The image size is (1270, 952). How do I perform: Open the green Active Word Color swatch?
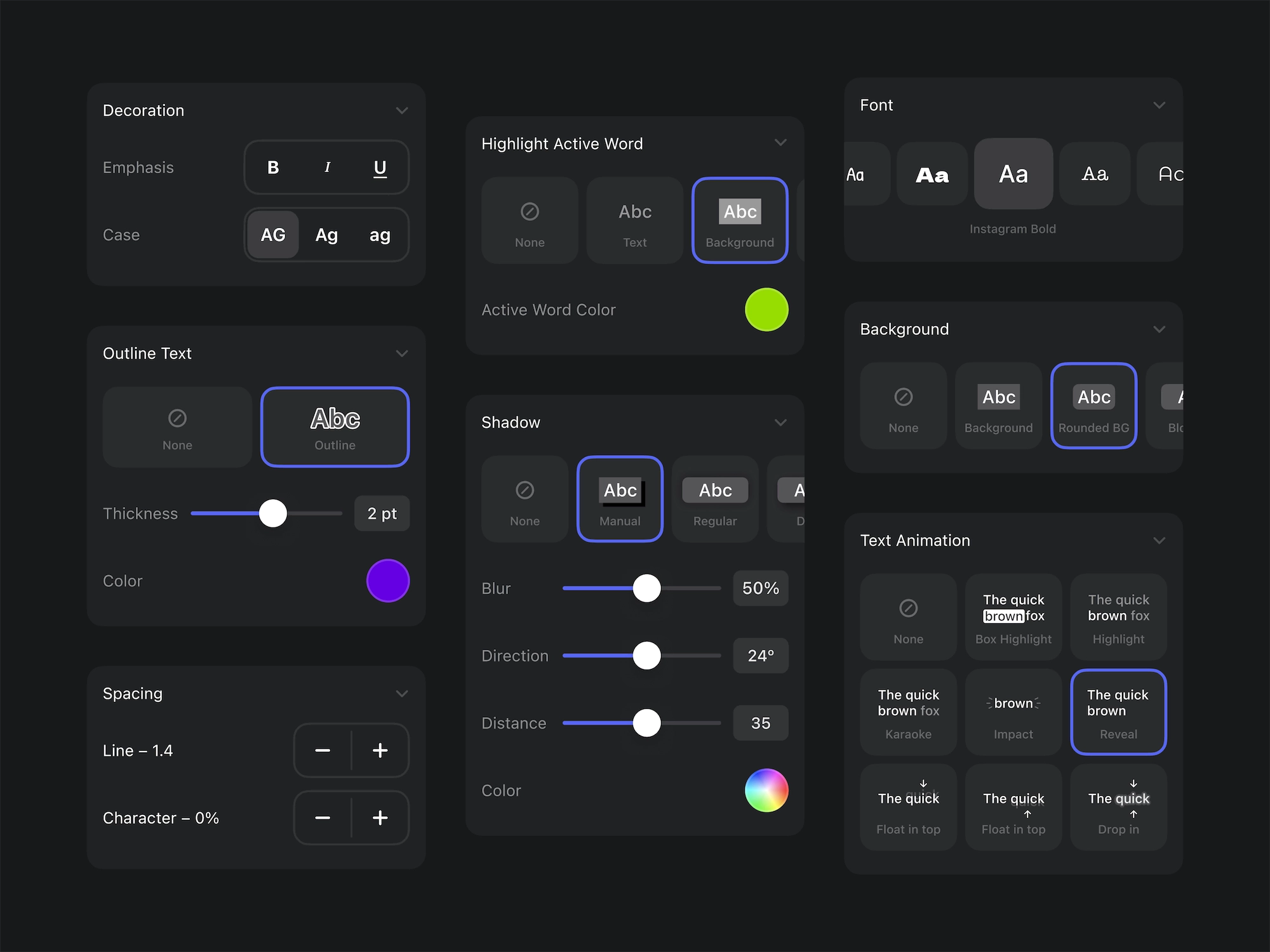click(766, 310)
